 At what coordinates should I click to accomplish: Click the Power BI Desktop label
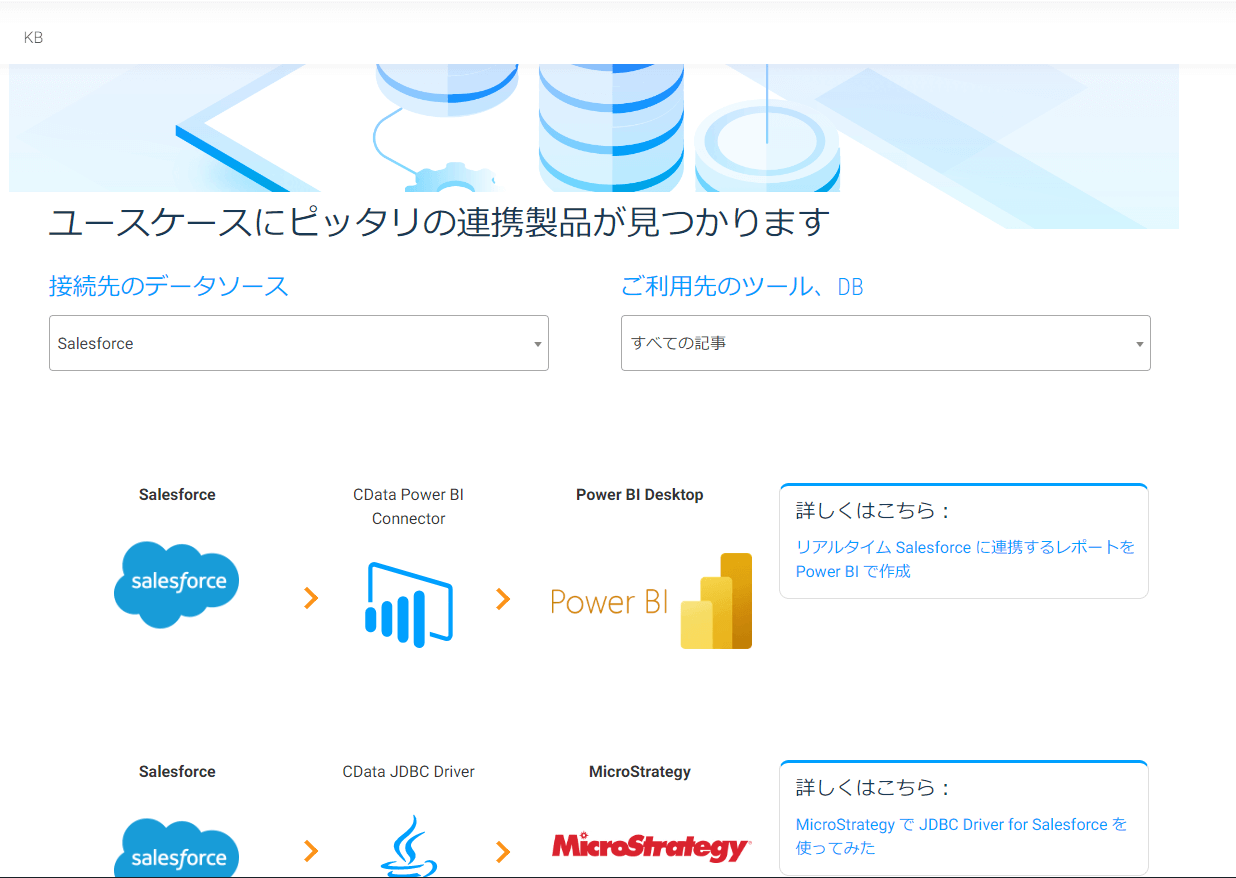640,494
